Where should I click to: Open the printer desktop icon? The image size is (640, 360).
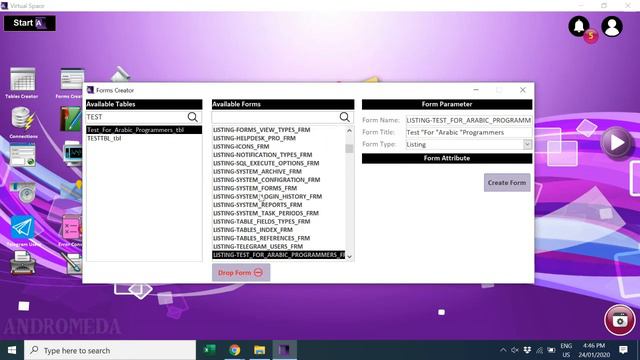tap(22, 263)
